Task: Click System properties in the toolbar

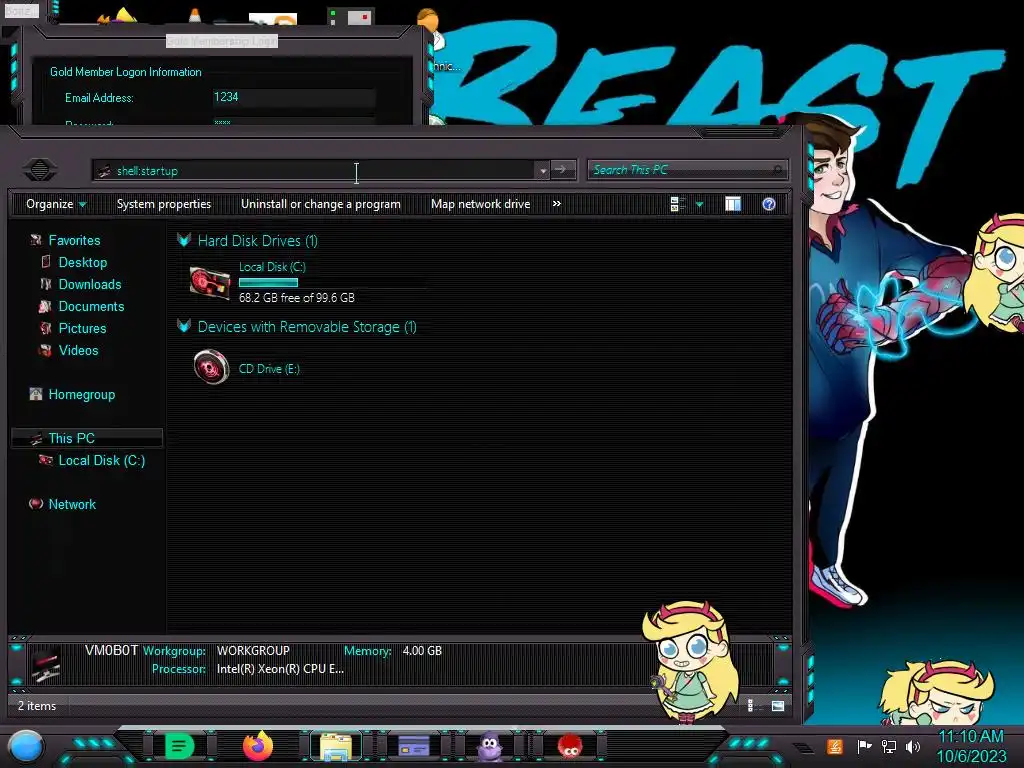Action: (164, 204)
